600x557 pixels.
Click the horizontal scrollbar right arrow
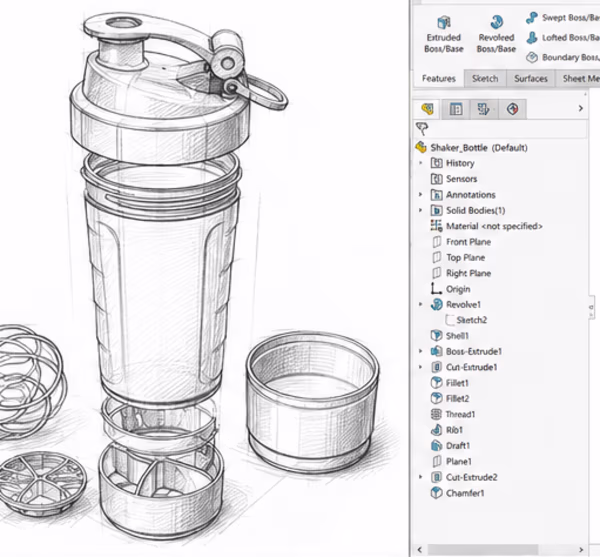pos(581,550)
